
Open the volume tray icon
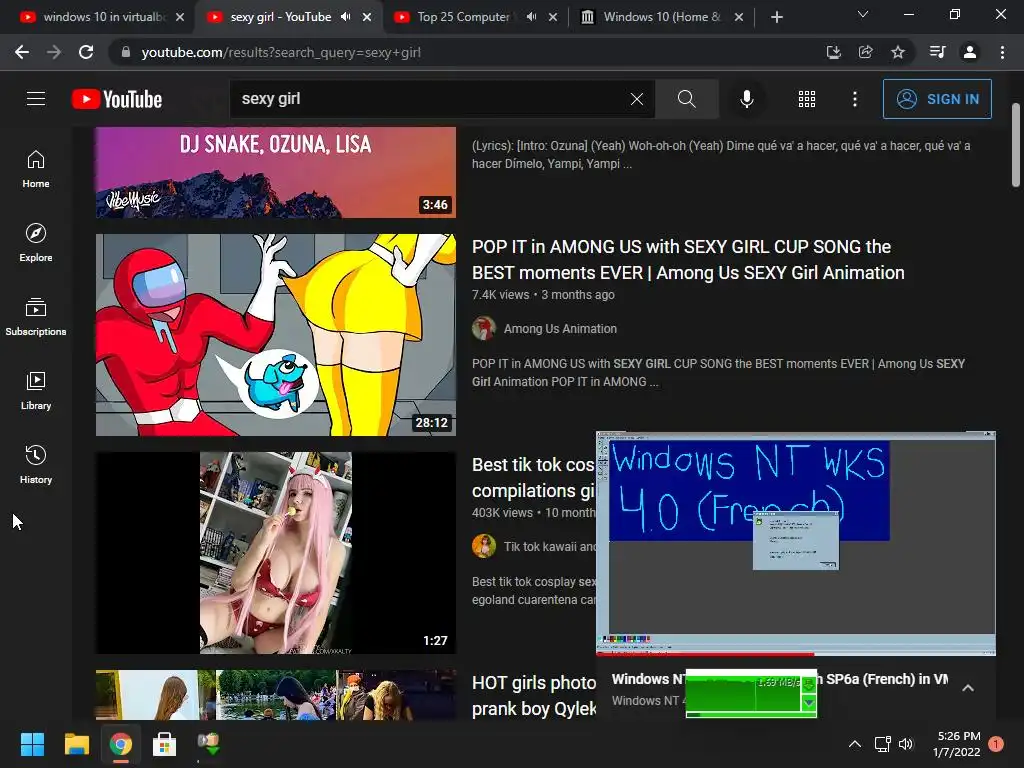coord(906,744)
